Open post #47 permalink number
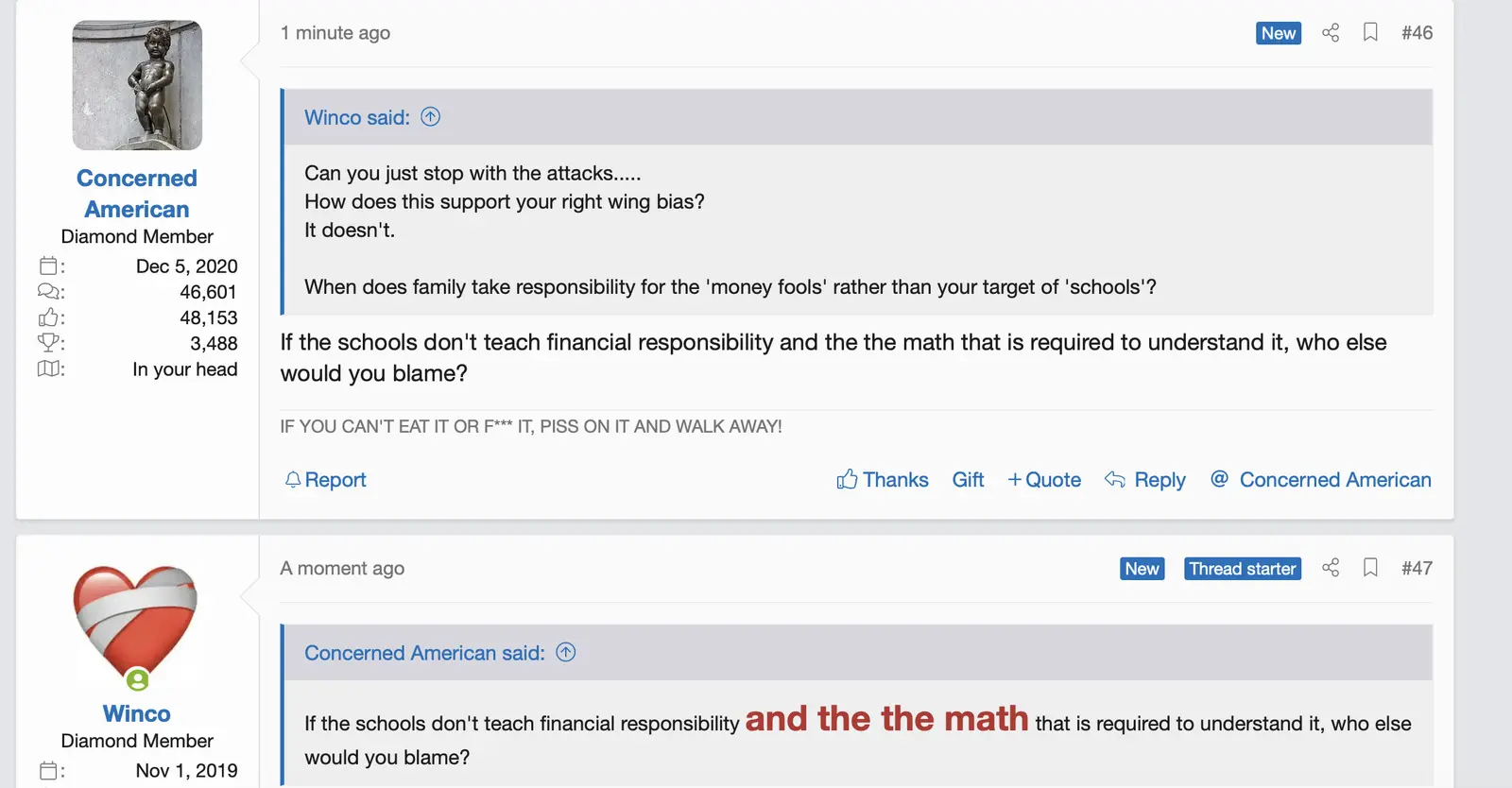 (x=1417, y=568)
